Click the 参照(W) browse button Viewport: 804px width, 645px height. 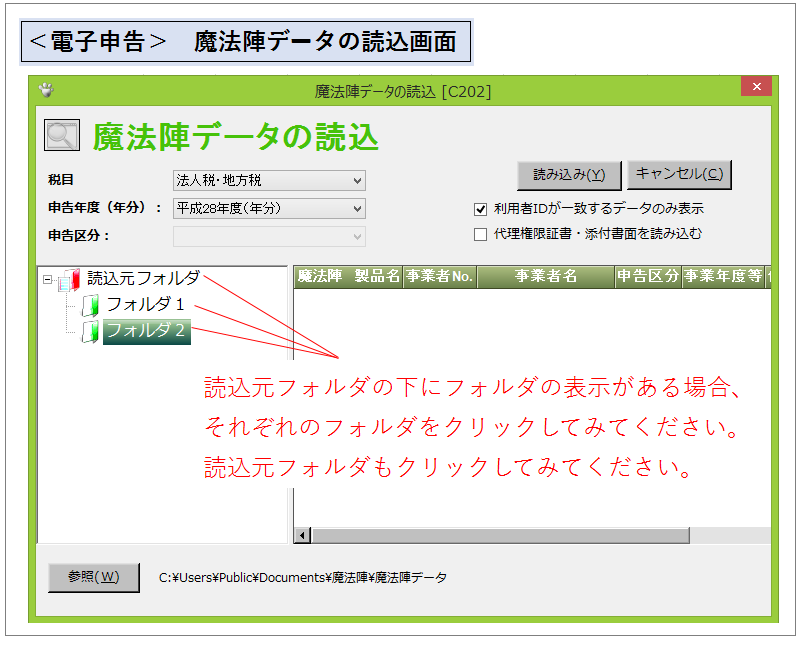tap(94, 577)
